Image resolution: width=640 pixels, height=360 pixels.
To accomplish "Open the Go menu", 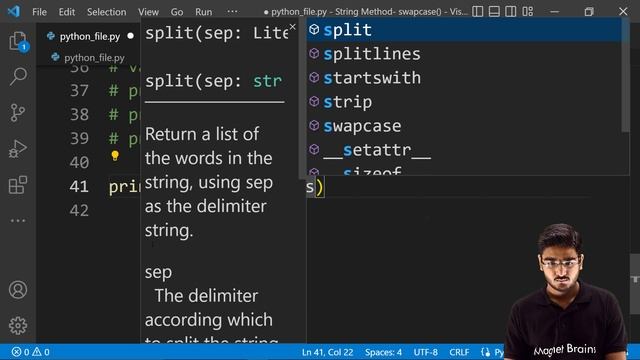I will [177, 12].
